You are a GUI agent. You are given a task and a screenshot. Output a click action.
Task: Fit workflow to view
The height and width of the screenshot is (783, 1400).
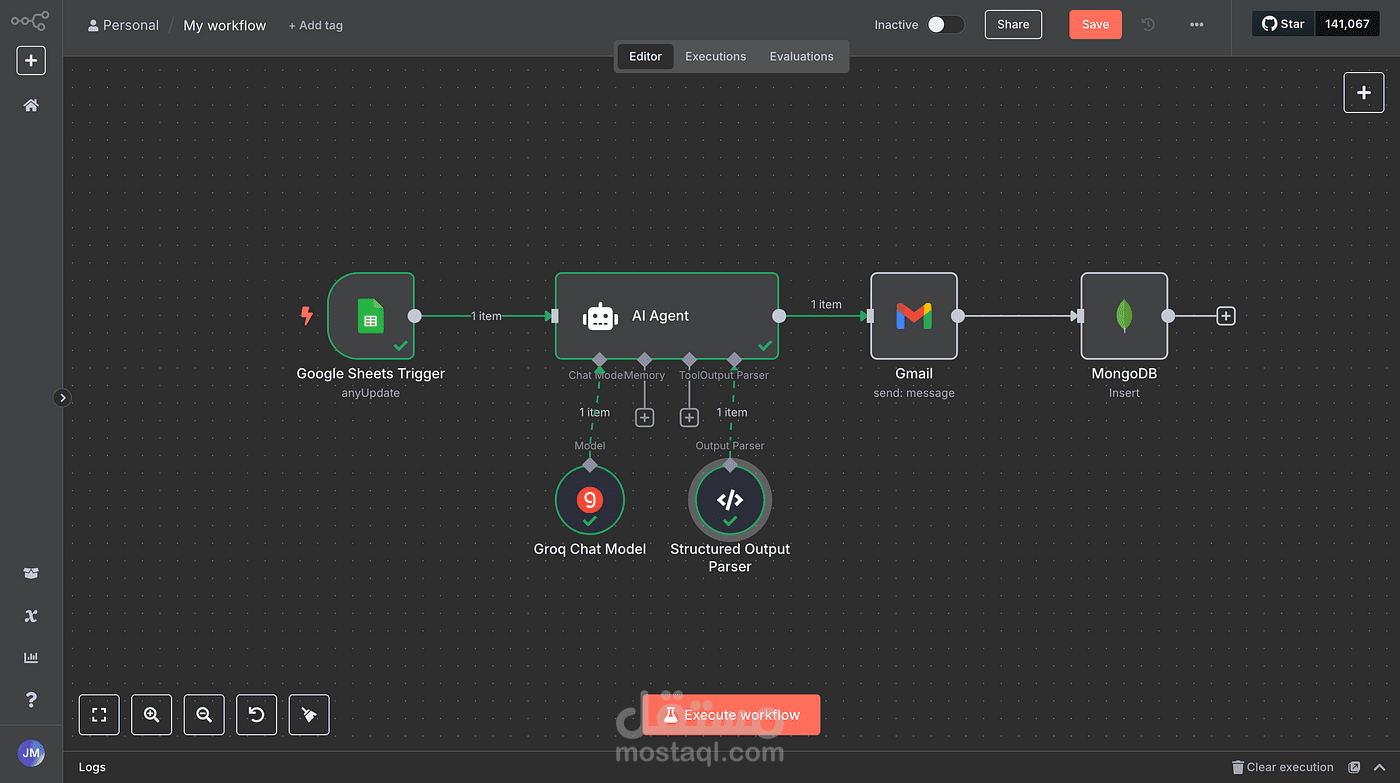99,715
